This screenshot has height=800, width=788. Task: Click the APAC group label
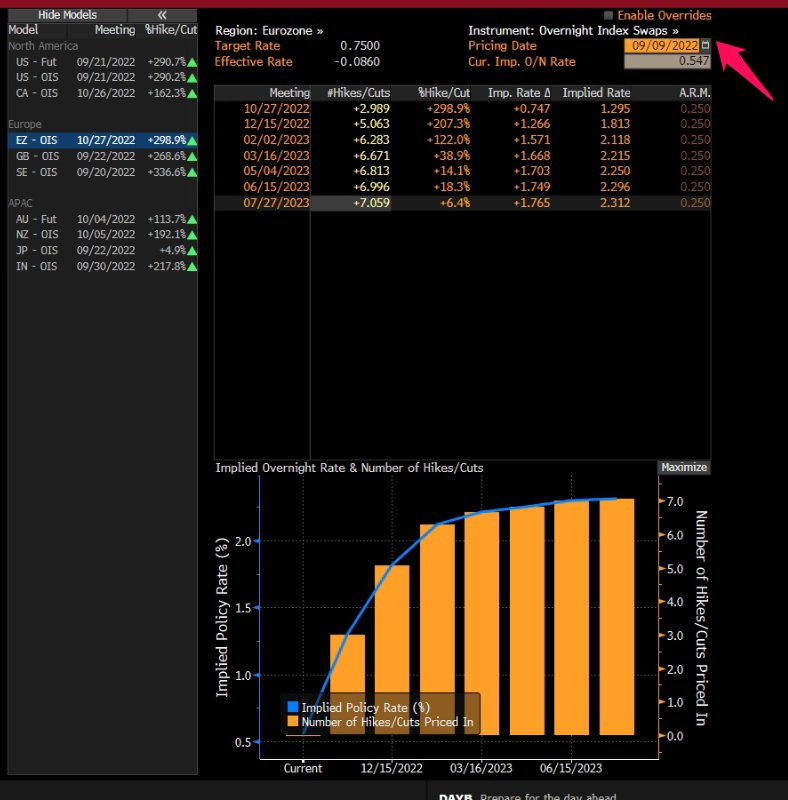[x=20, y=203]
